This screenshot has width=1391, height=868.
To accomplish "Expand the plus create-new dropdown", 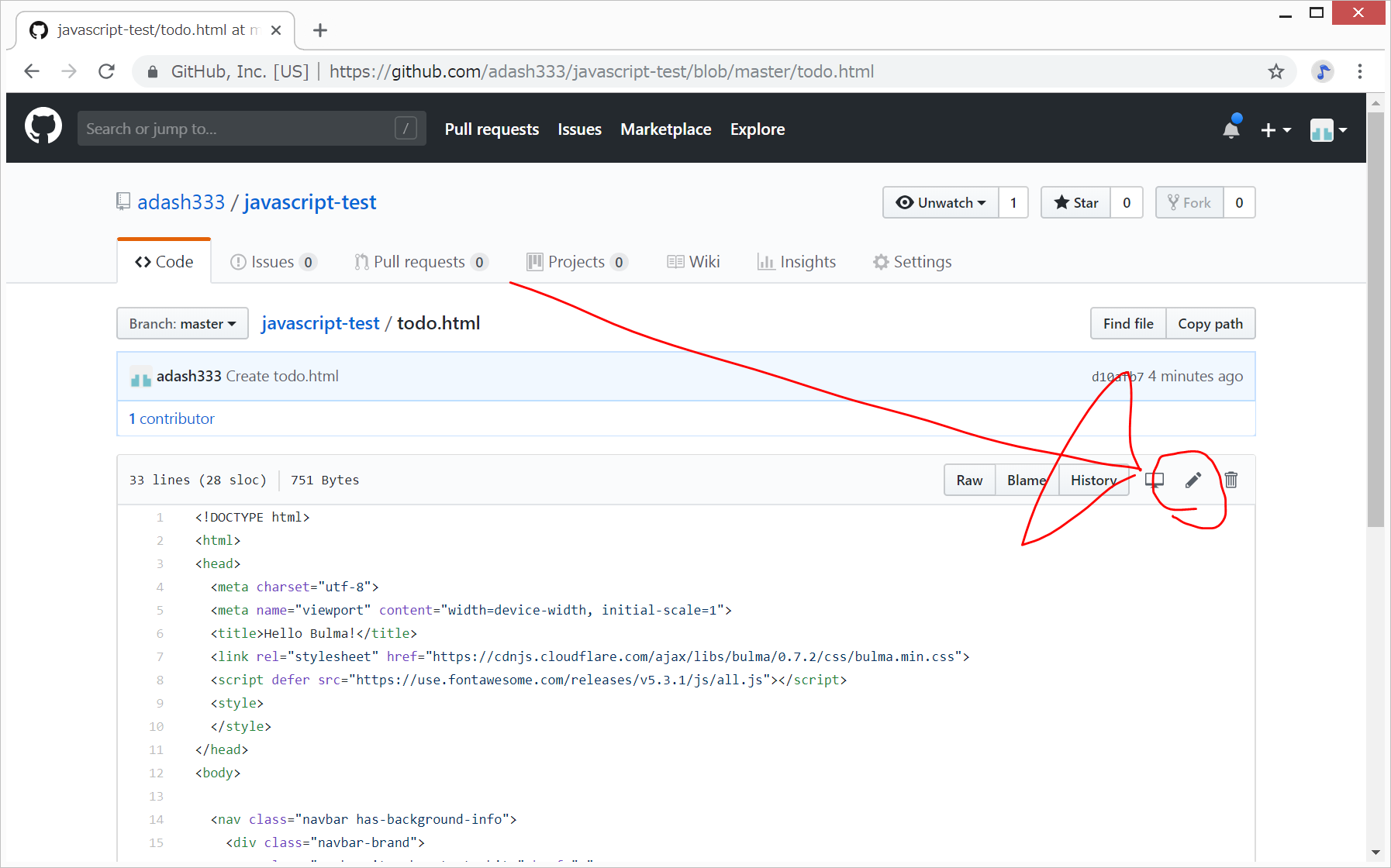I will pos(1275,130).
